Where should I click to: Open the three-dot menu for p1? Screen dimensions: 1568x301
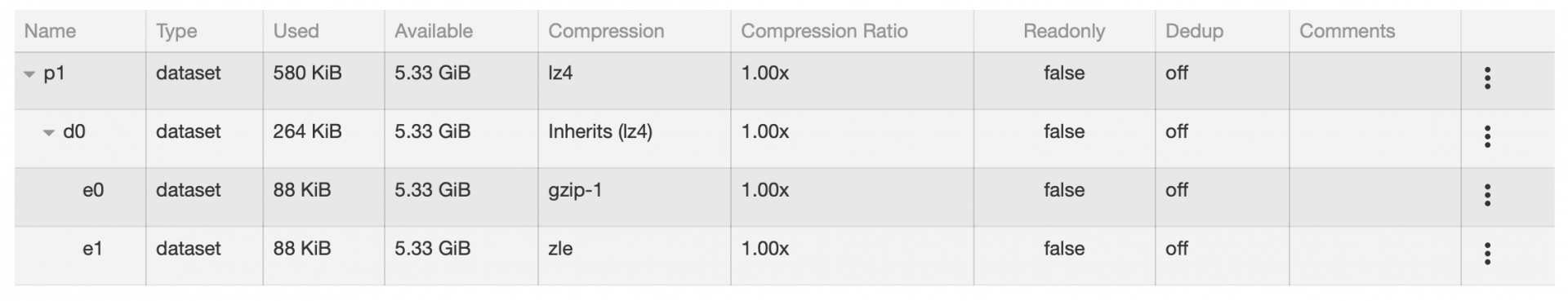[x=1487, y=77]
